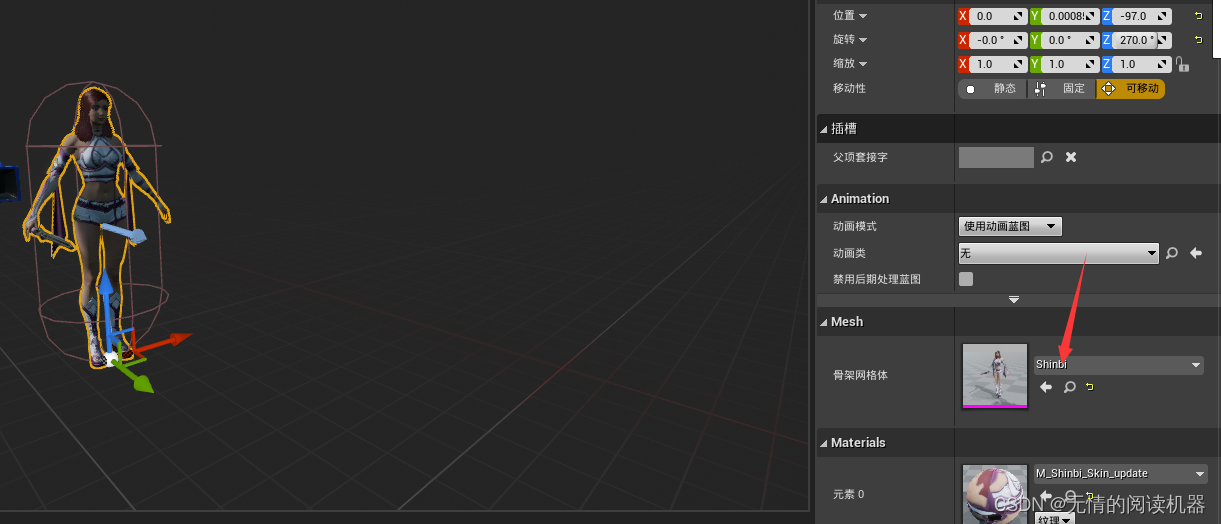Reset location to default with yellow arrow
Screen dimensions: 1221x524
1198,16
